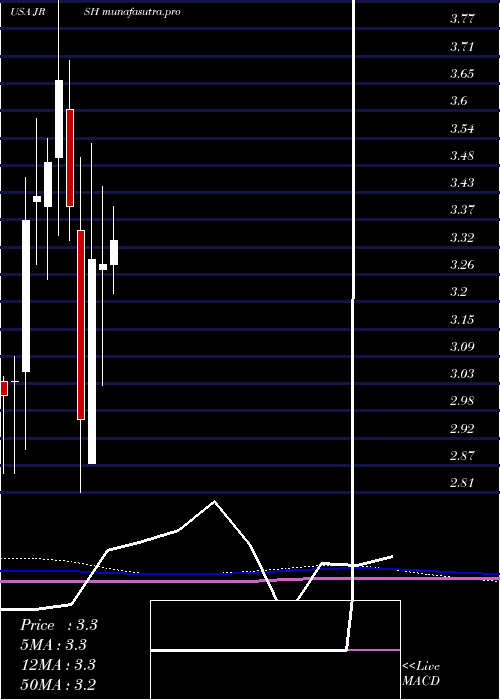This screenshot has height=700, width=500.
Task: Click the 3.26 price axis label
Action: coord(462,265)
